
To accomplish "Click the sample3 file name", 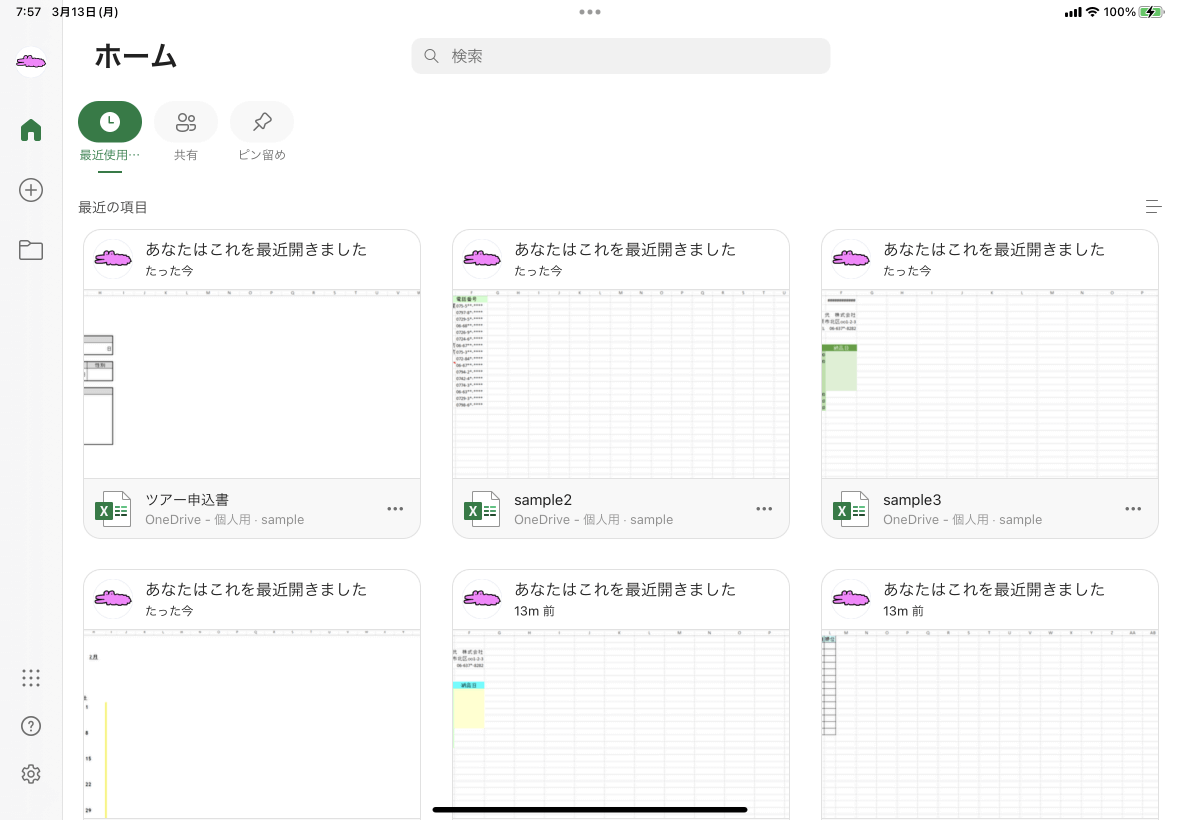I will coord(911,500).
